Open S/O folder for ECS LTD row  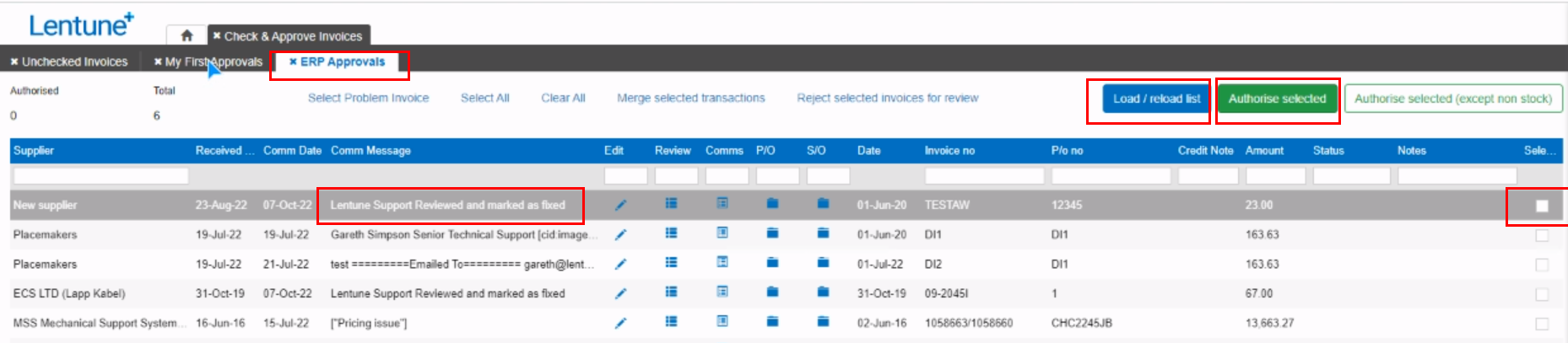pyautogui.click(x=823, y=292)
